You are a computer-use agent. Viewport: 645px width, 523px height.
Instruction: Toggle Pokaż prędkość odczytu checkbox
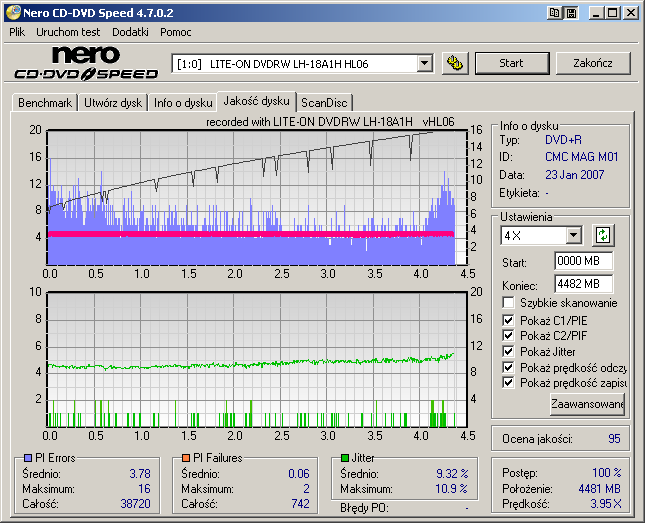coord(508,367)
